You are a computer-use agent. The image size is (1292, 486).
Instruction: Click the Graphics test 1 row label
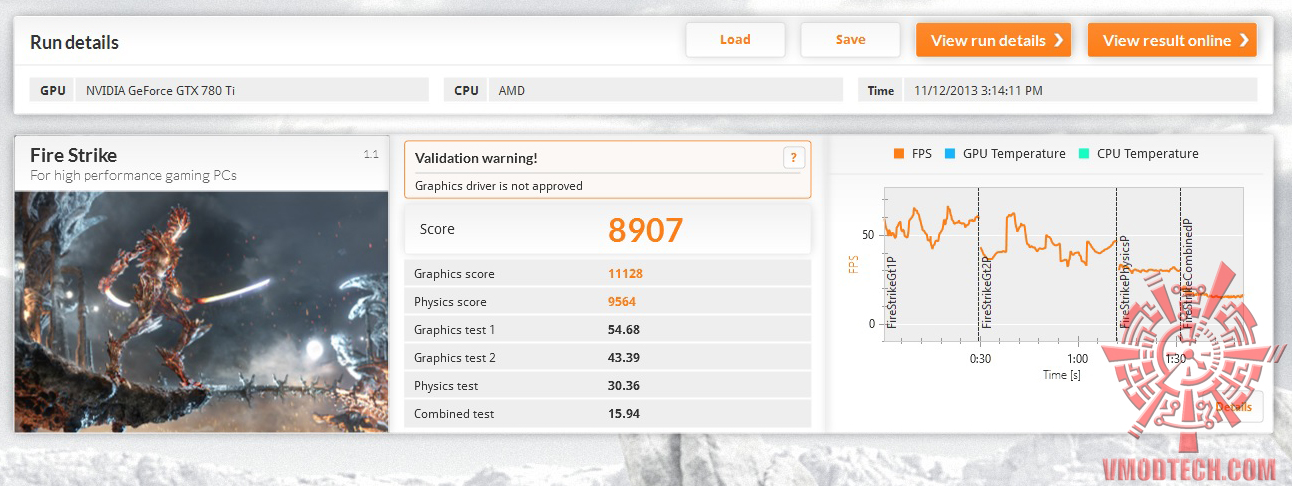tap(454, 330)
